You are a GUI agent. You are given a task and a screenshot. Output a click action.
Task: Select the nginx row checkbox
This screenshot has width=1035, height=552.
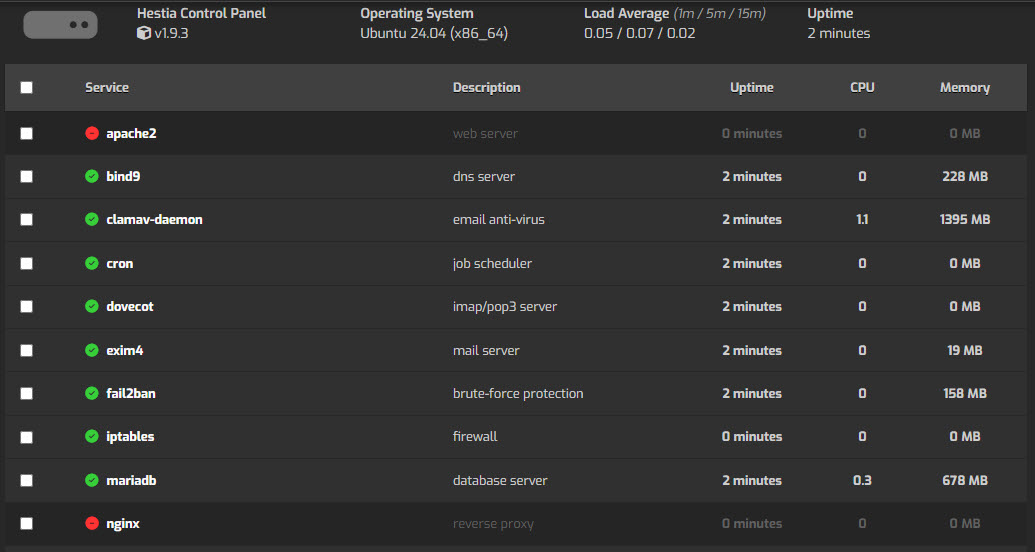click(26, 524)
